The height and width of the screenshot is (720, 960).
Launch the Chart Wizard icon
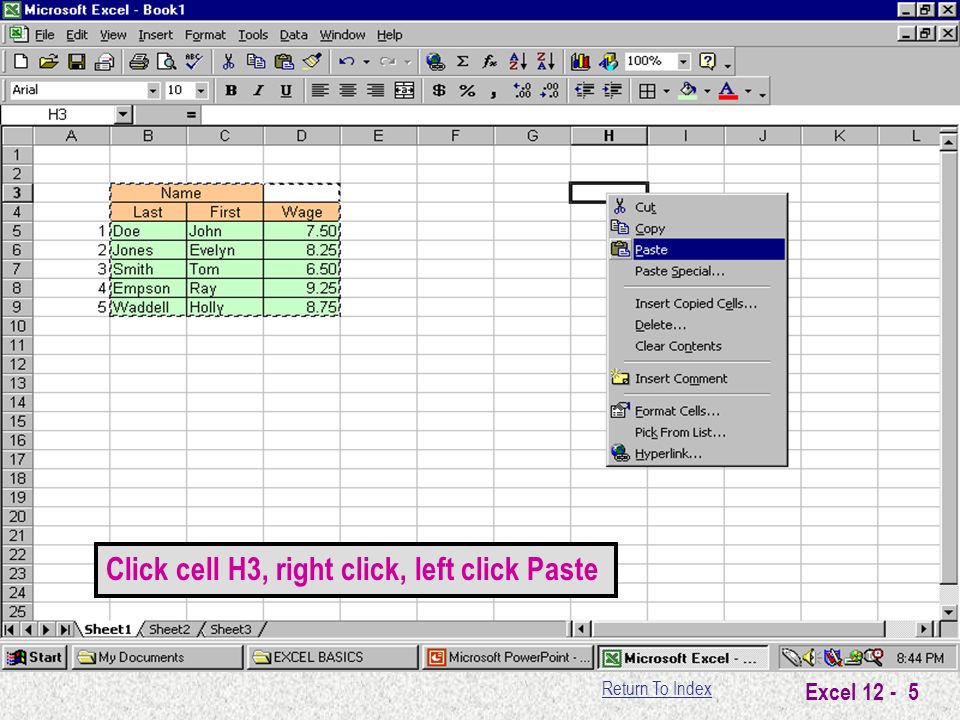580,61
